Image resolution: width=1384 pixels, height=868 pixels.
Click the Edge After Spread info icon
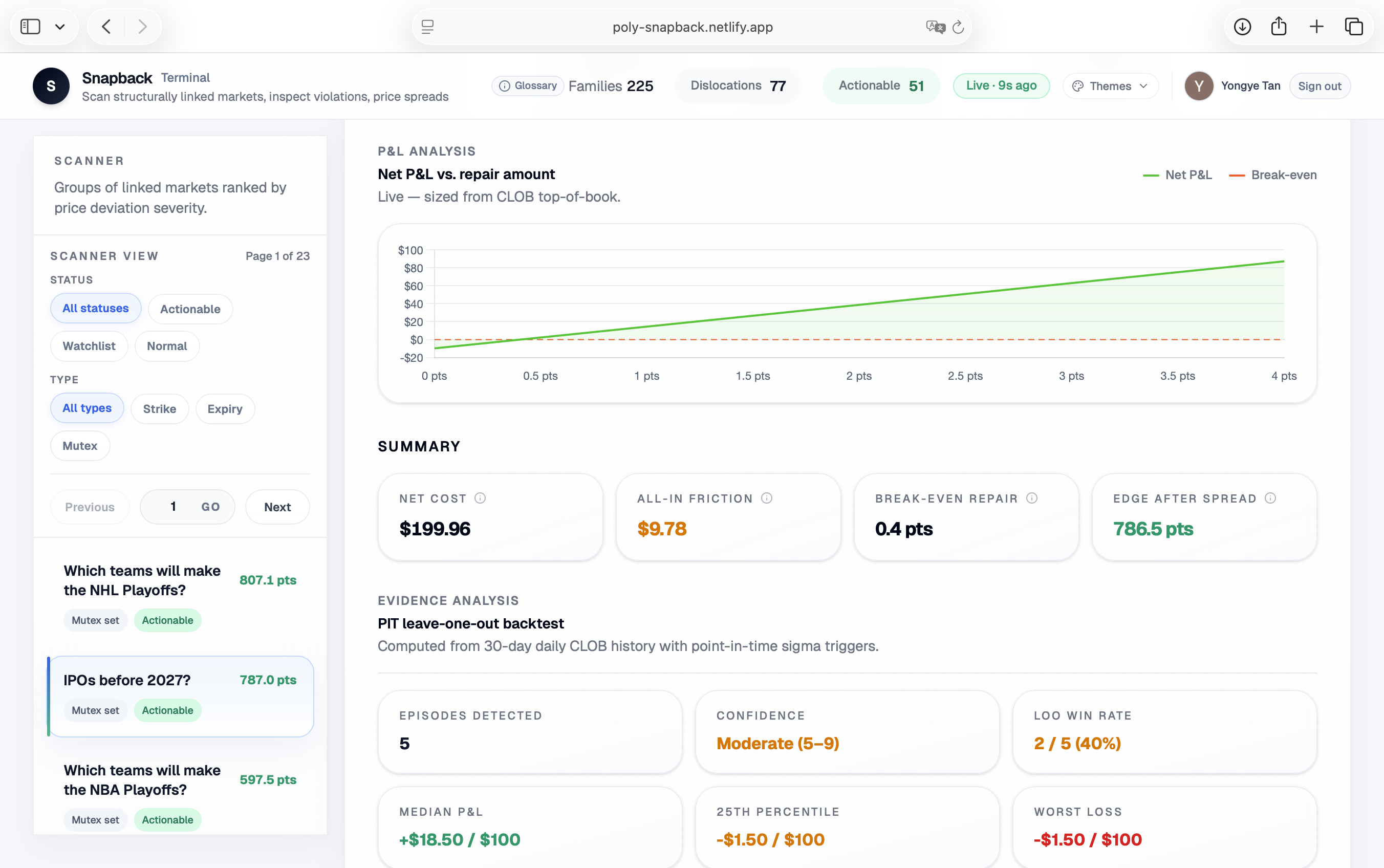click(x=1270, y=498)
